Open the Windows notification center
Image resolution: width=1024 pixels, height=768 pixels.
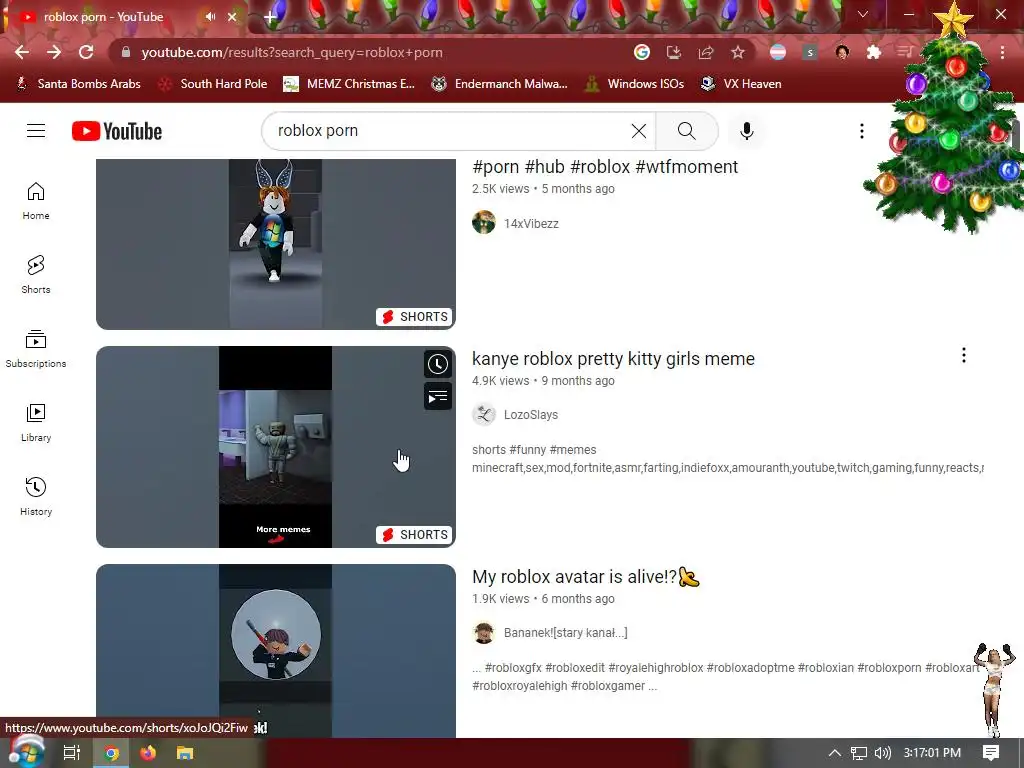pyautogui.click(x=991, y=753)
